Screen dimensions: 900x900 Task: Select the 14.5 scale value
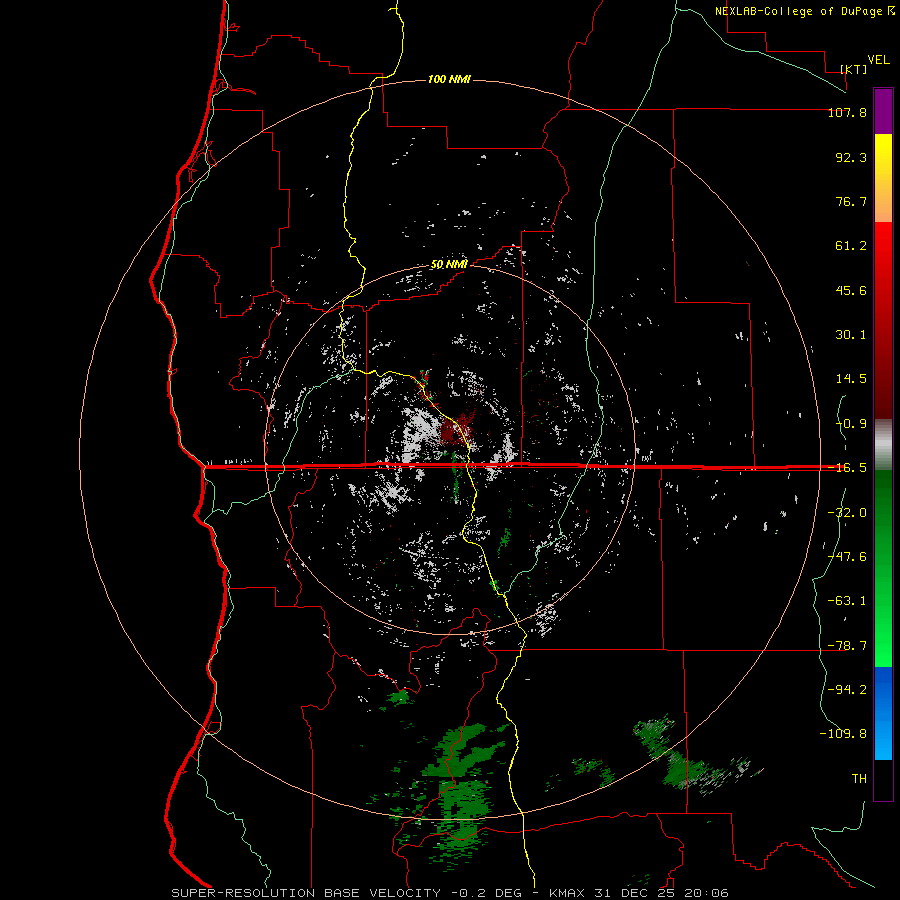[851, 379]
